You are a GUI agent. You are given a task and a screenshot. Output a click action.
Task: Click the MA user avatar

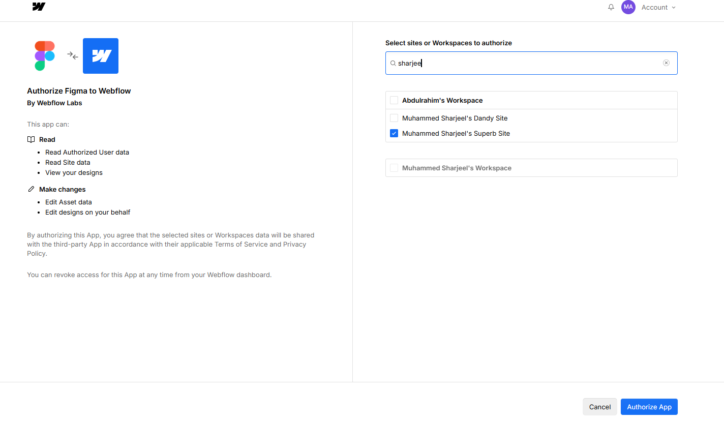click(x=628, y=7)
